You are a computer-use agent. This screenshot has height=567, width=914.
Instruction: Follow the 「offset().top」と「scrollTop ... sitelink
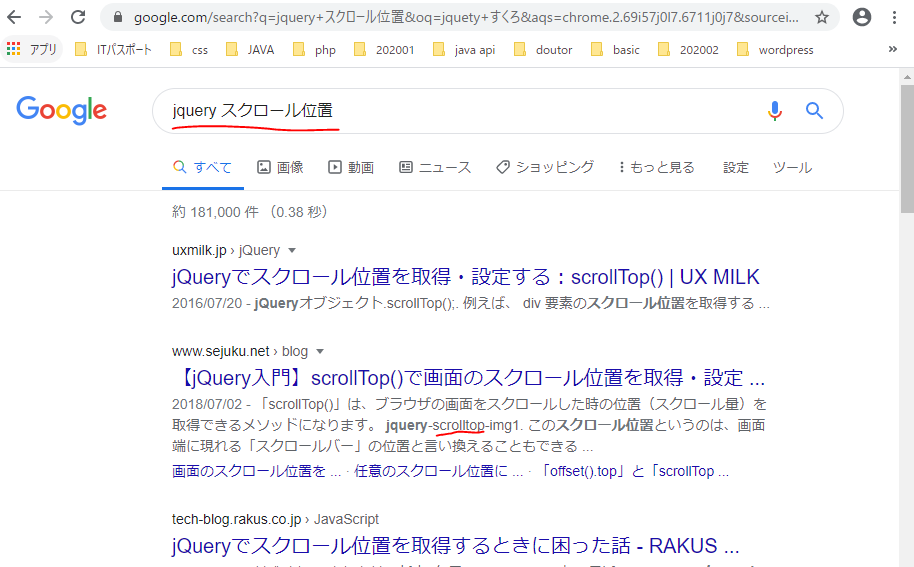pos(632,471)
